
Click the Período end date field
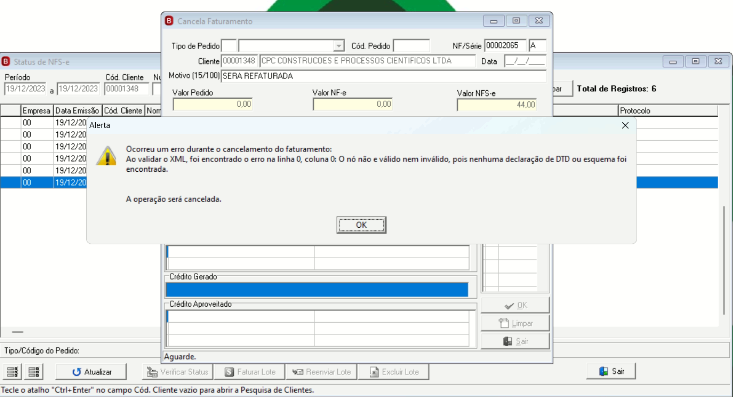(78, 89)
